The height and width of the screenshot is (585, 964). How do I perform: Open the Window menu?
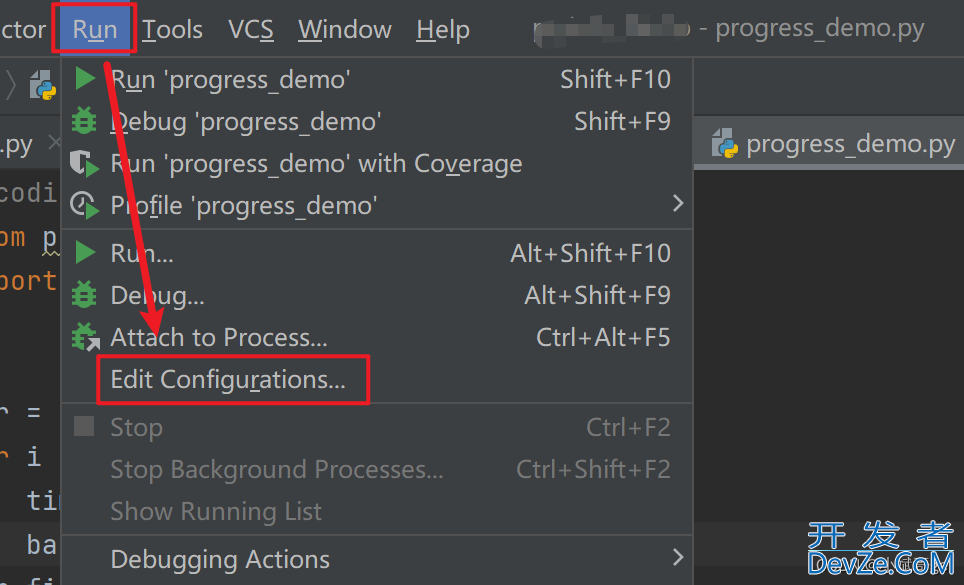(345, 29)
